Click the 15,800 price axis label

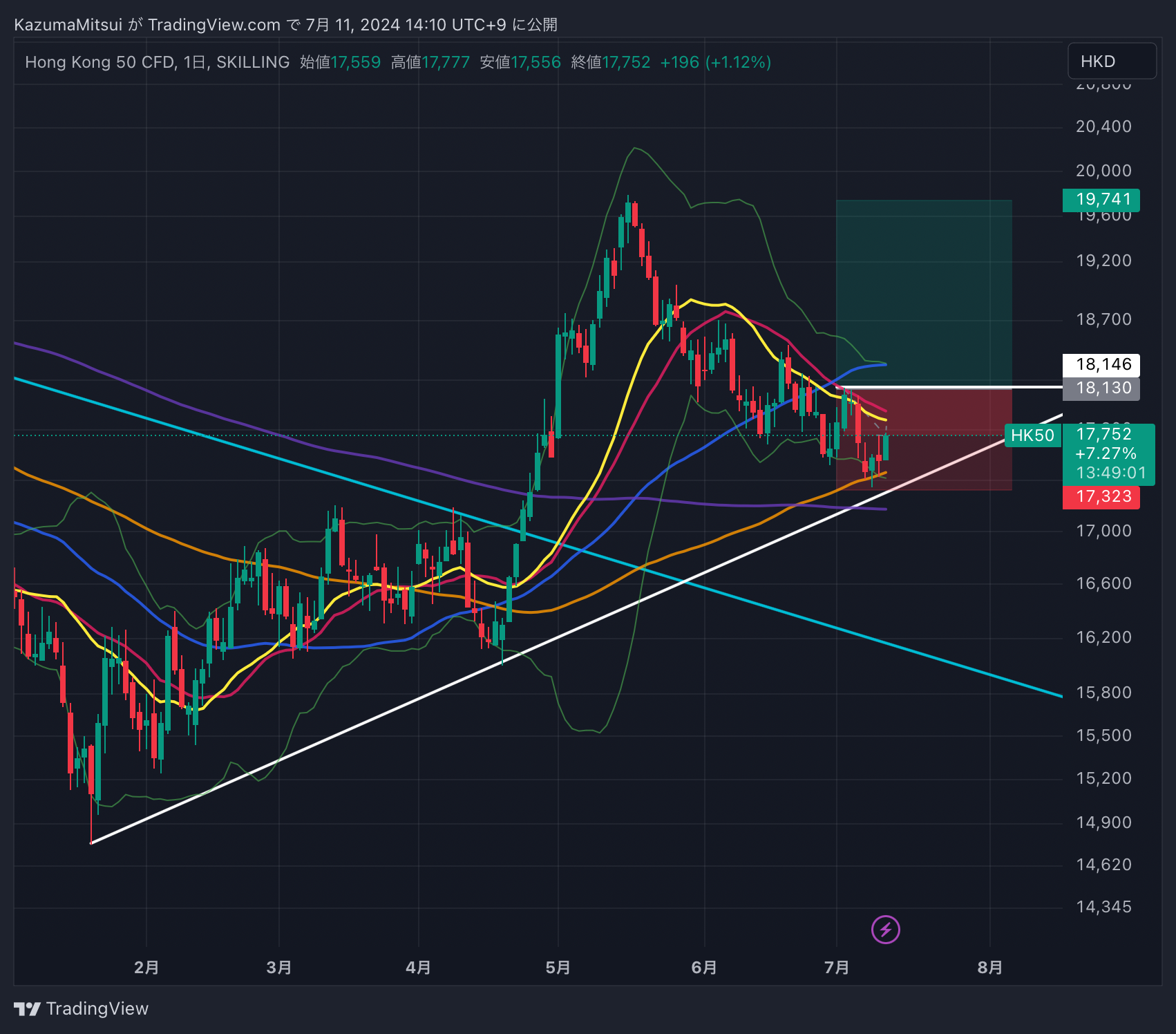click(1103, 693)
